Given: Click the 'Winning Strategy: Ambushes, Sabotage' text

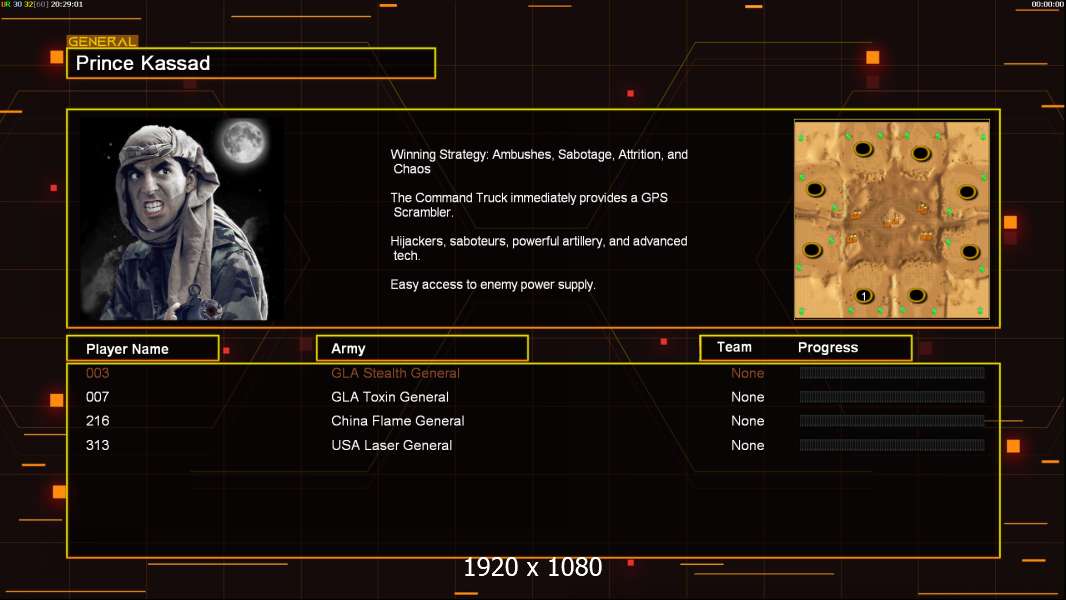Looking at the screenshot, I should pyautogui.click(x=539, y=162).
